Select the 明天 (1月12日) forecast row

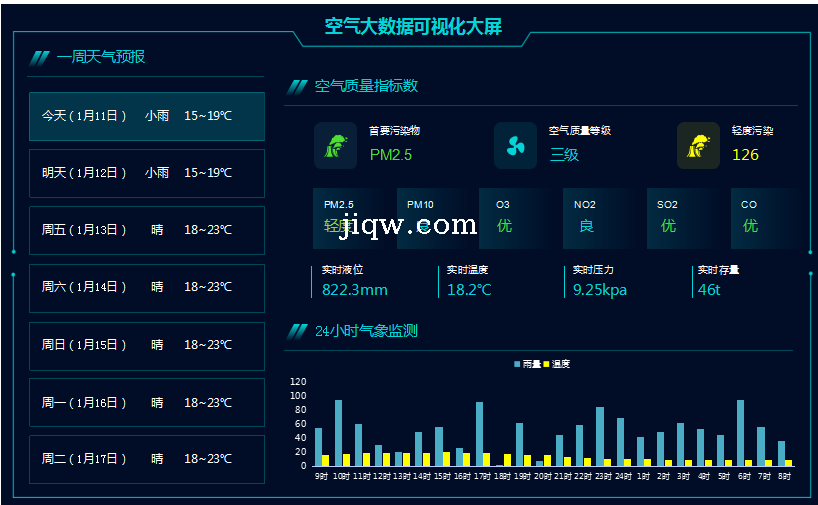[x=147, y=173]
